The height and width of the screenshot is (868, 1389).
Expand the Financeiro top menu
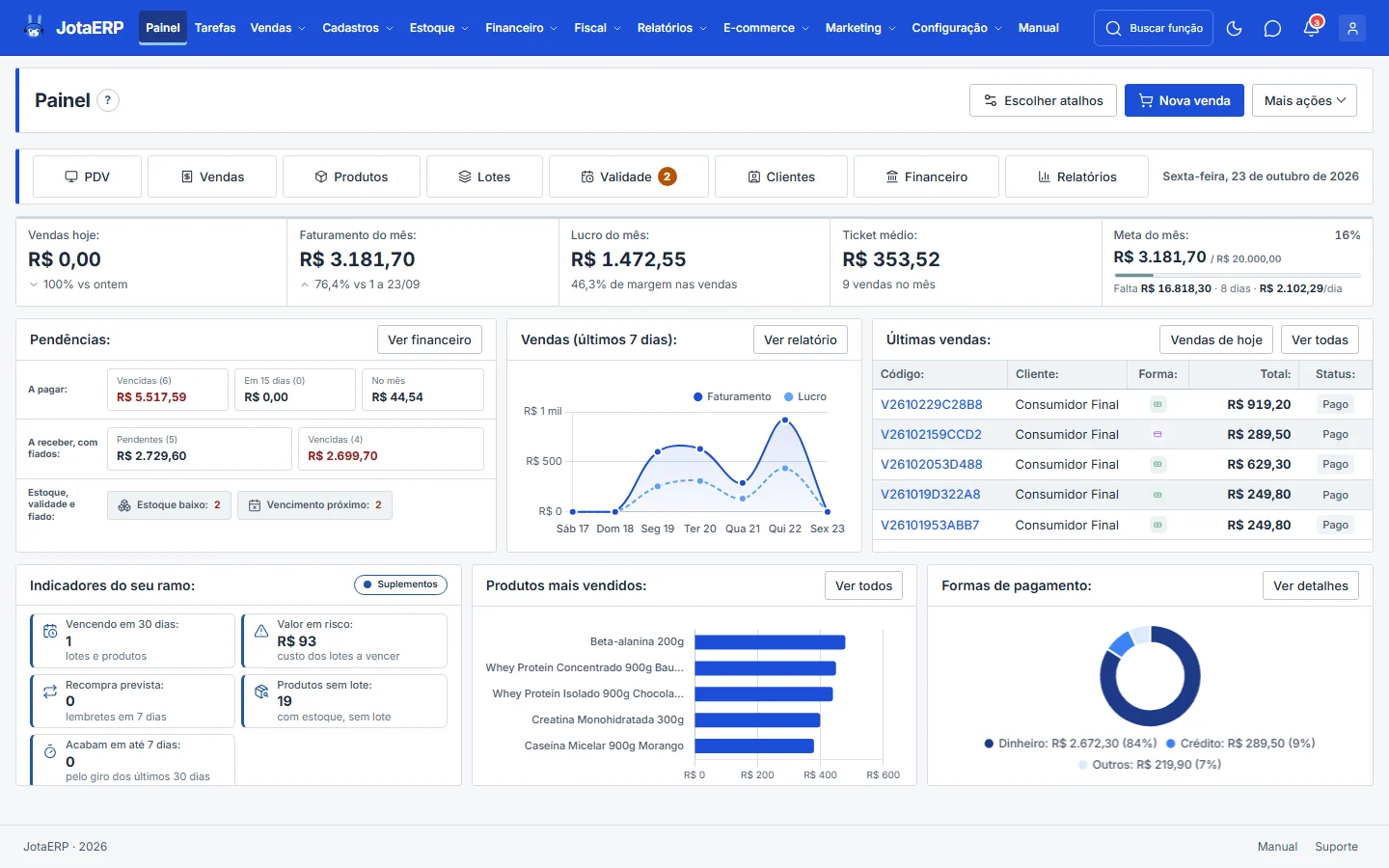tap(522, 28)
